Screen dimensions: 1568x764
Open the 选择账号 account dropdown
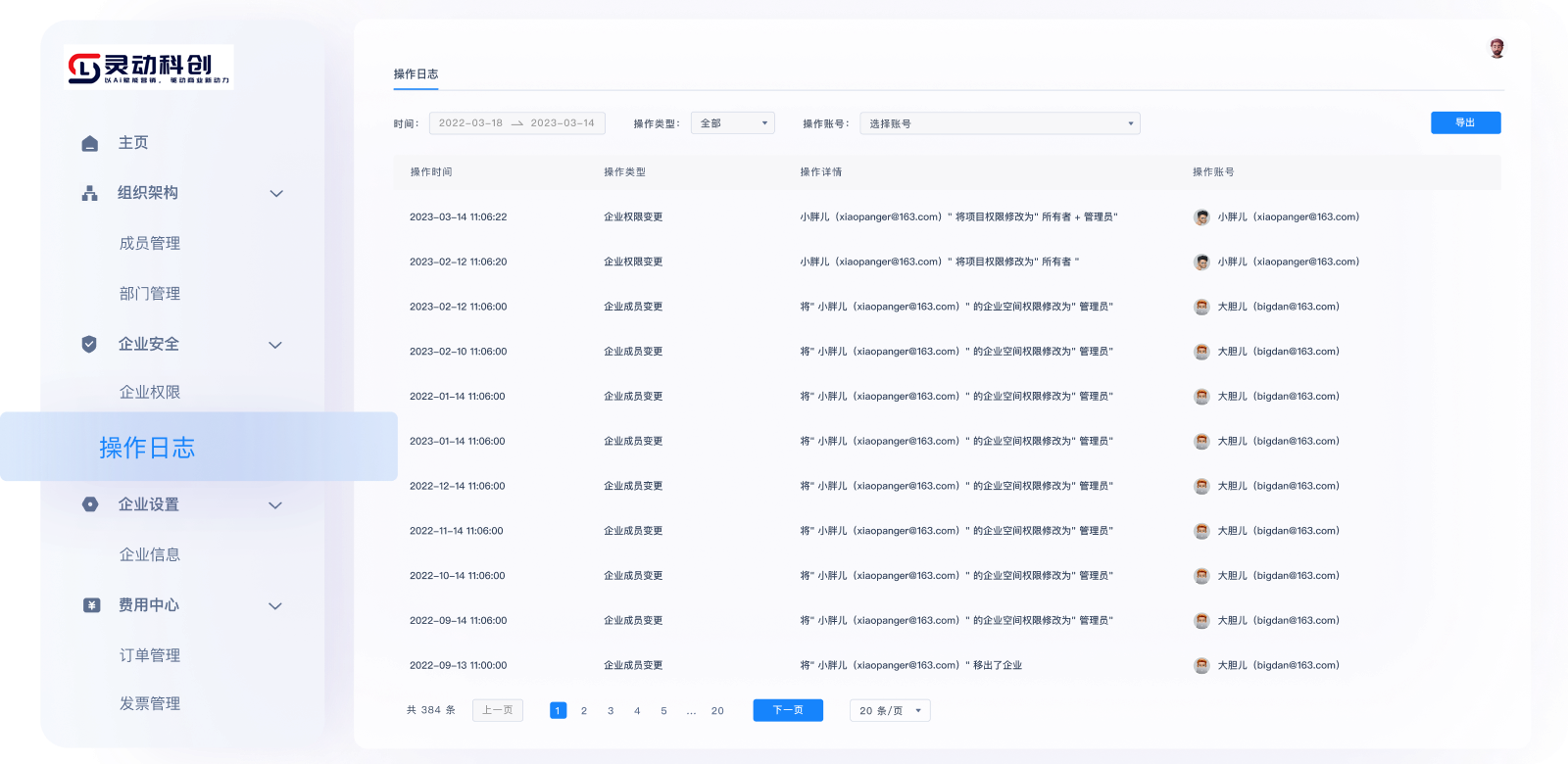pyautogui.click(x=1000, y=123)
